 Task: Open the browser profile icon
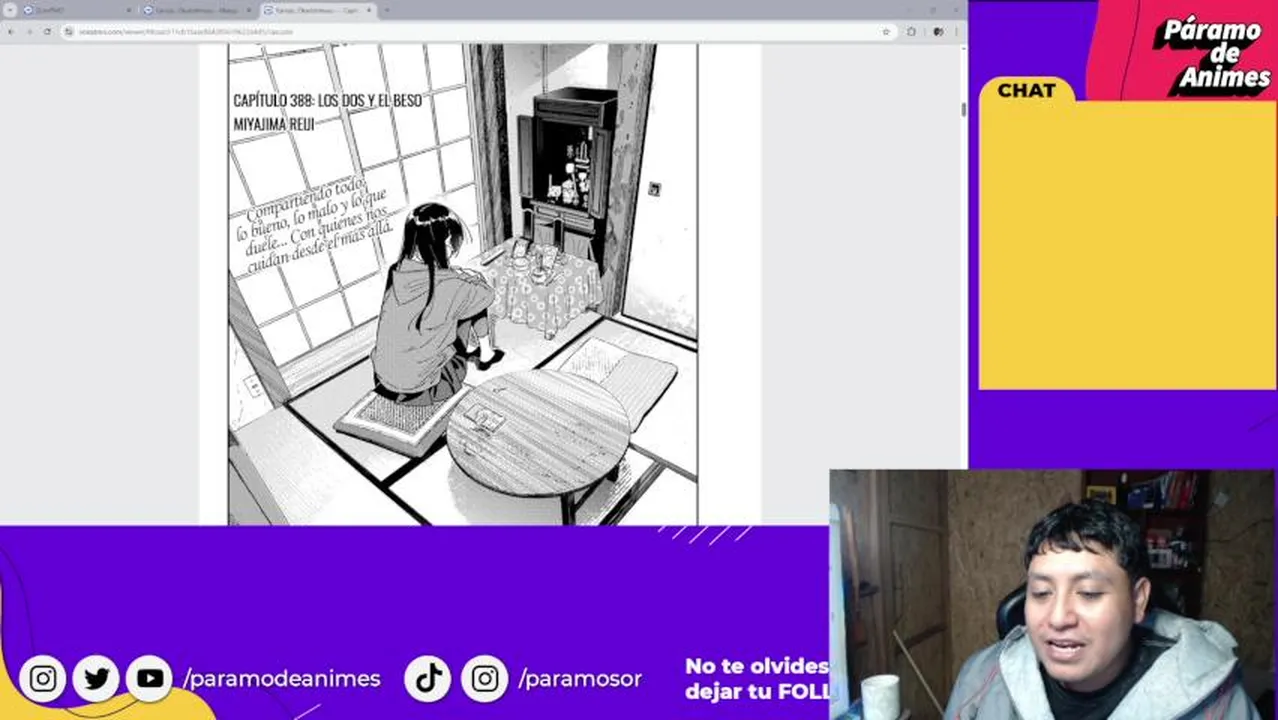[x=937, y=31]
